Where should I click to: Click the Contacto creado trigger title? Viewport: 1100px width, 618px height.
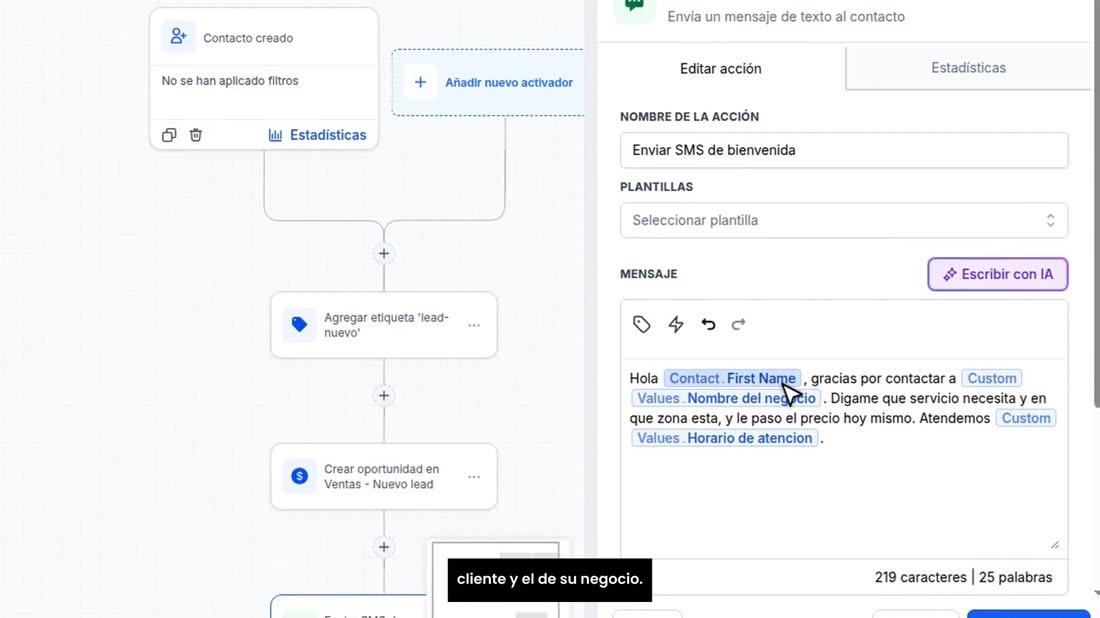[248, 38]
